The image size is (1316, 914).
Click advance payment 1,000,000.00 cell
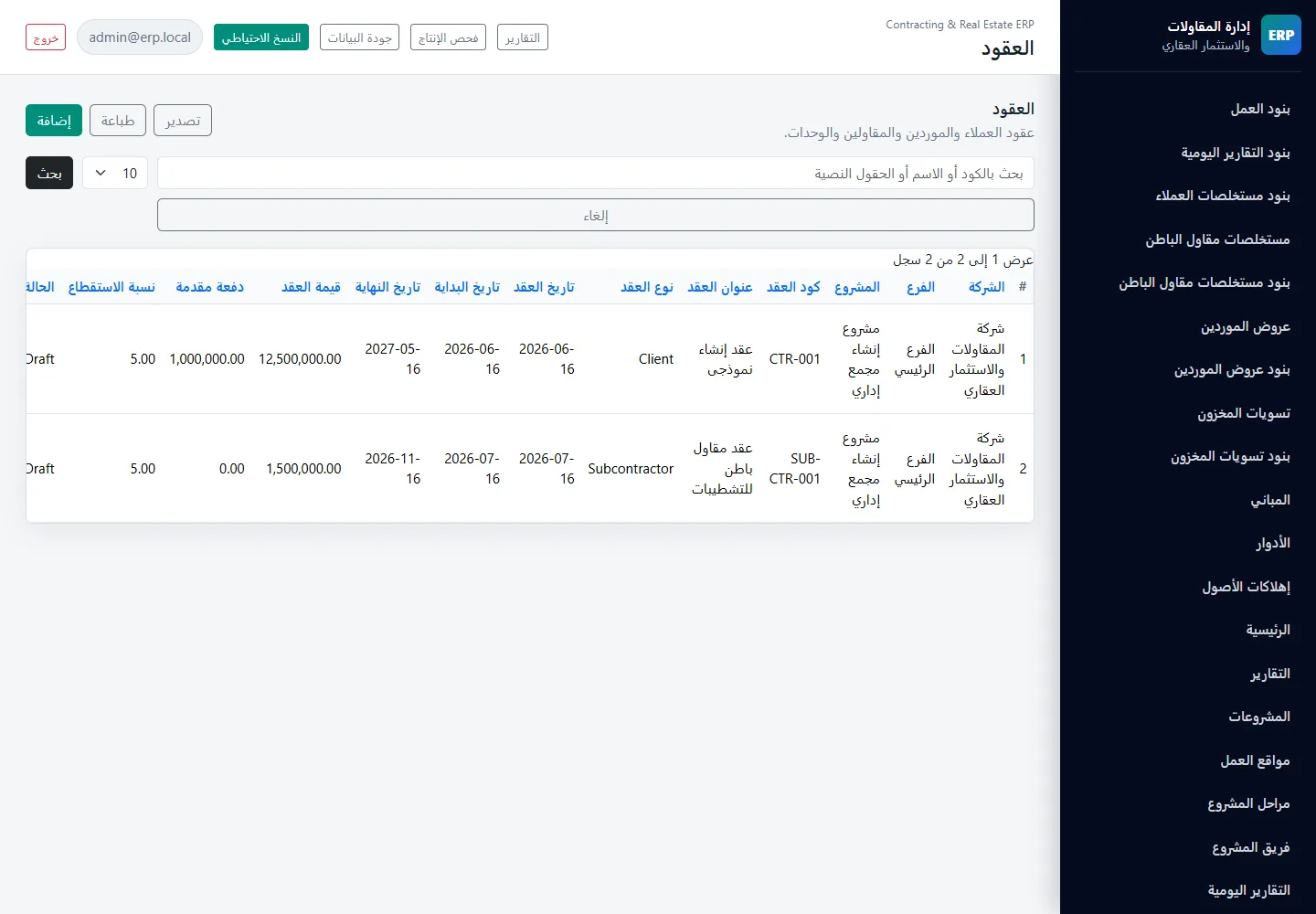pyautogui.click(x=207, y=359)
